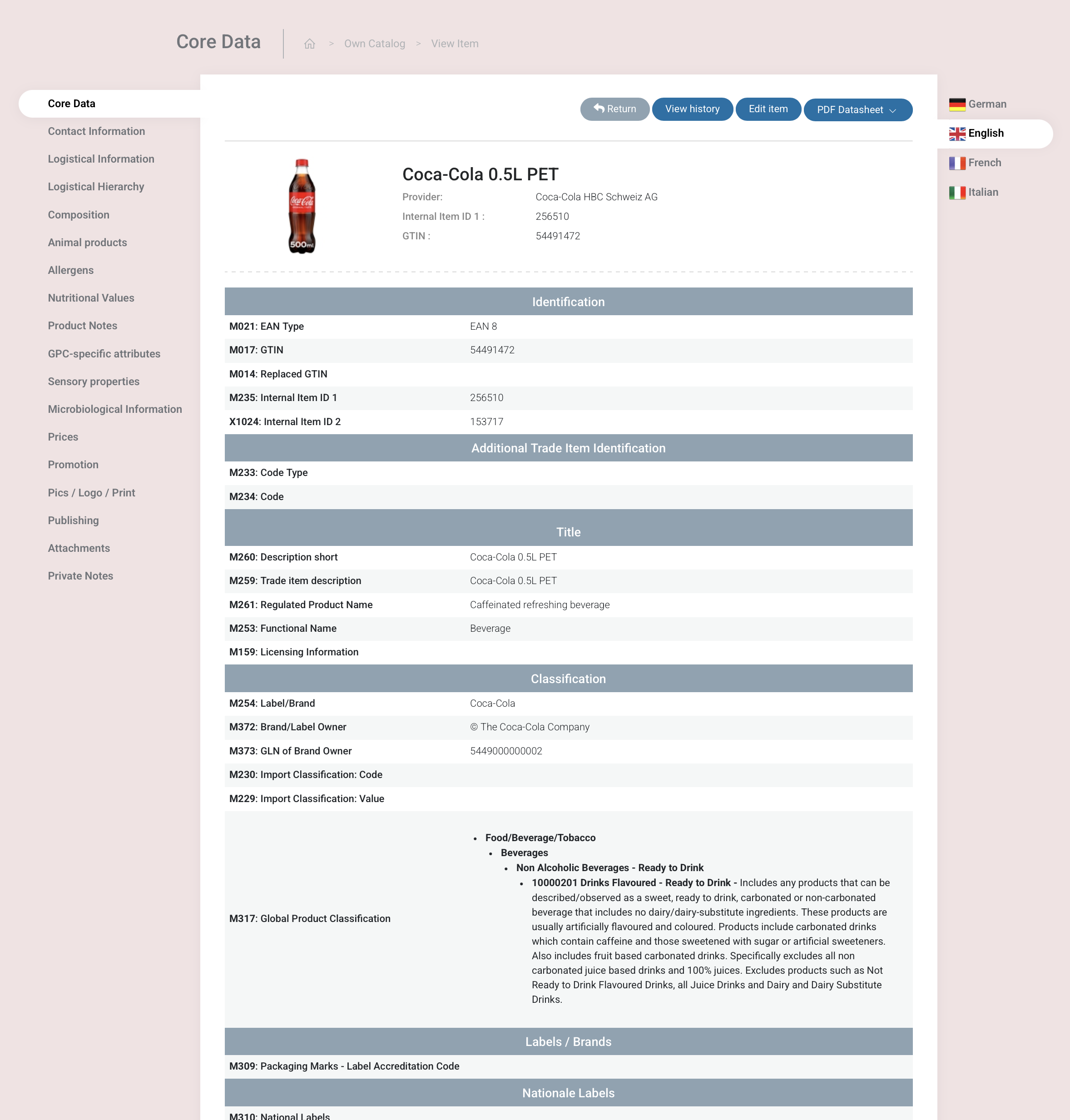Go to GPC-specific attributes section
Viewport: 1070px width, 1120px height.
104,353
